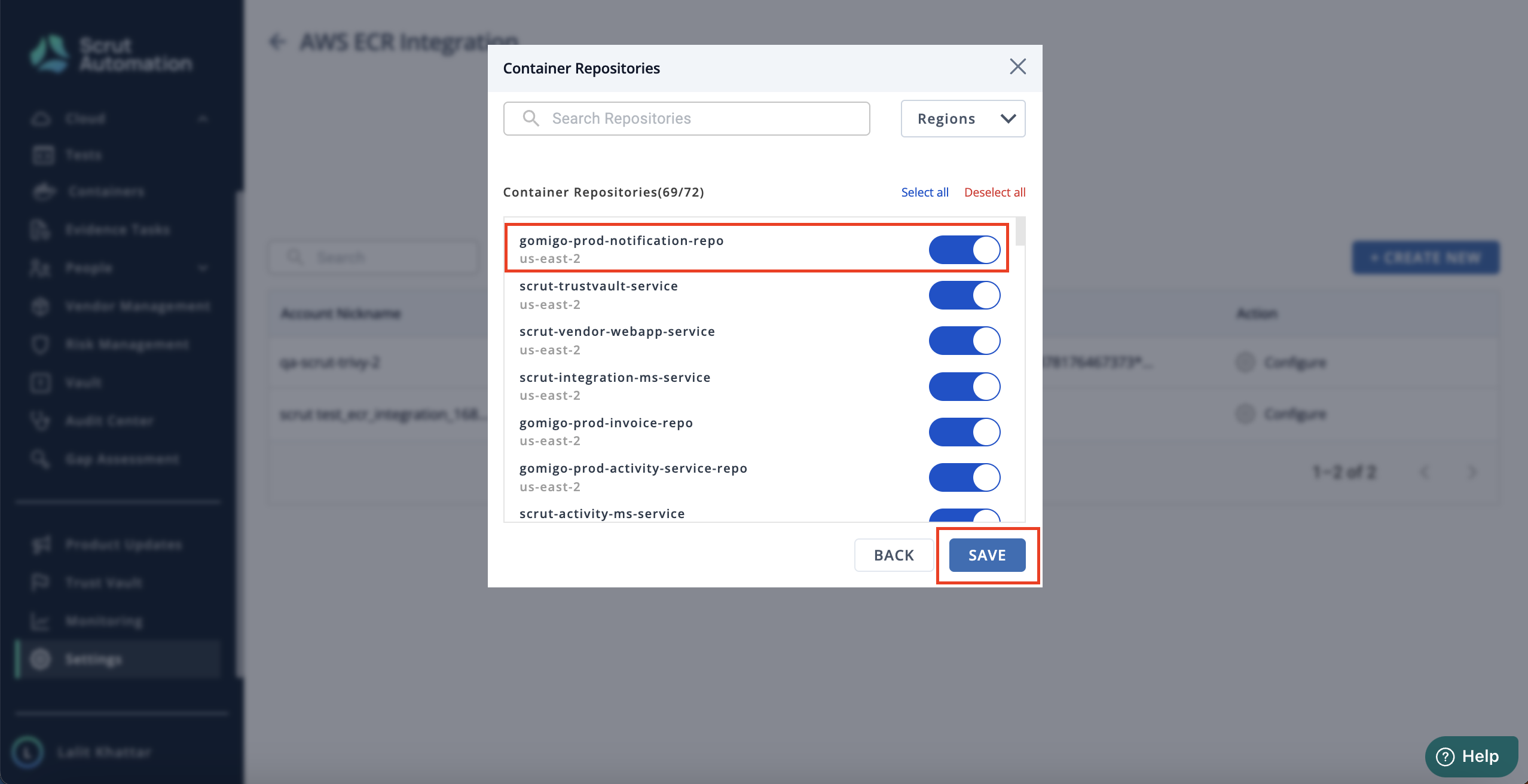
Task: Toggle gomigo-prod-invoice-repo switch
Action: pyautogui.click(x=964, y=432)
